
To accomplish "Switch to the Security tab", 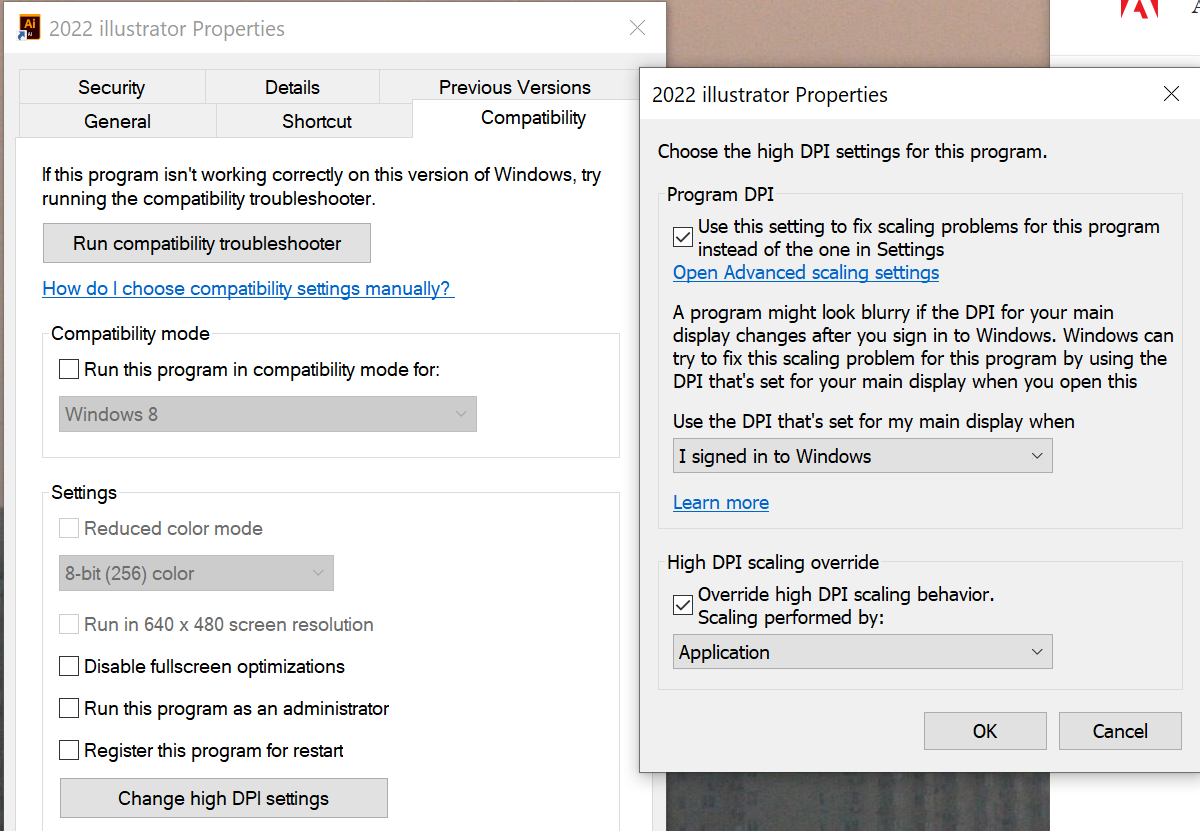I will 112,87.
